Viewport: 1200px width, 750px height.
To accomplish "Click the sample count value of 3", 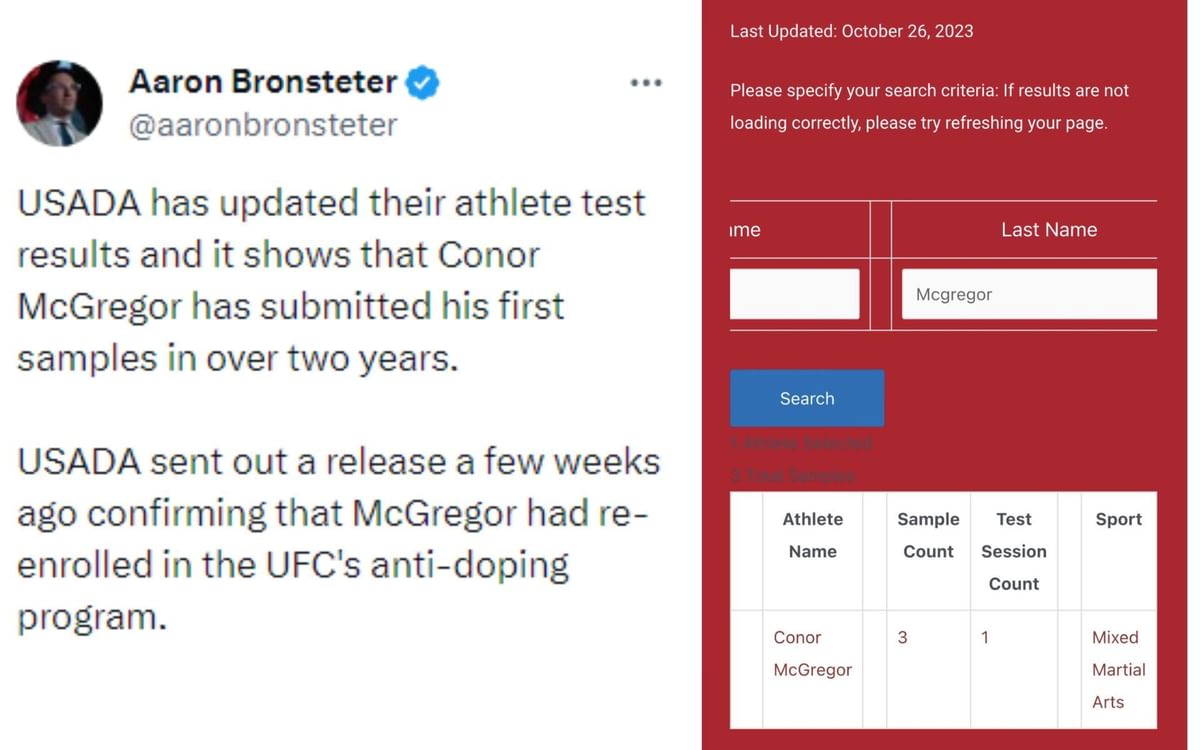I will [902, 637].
